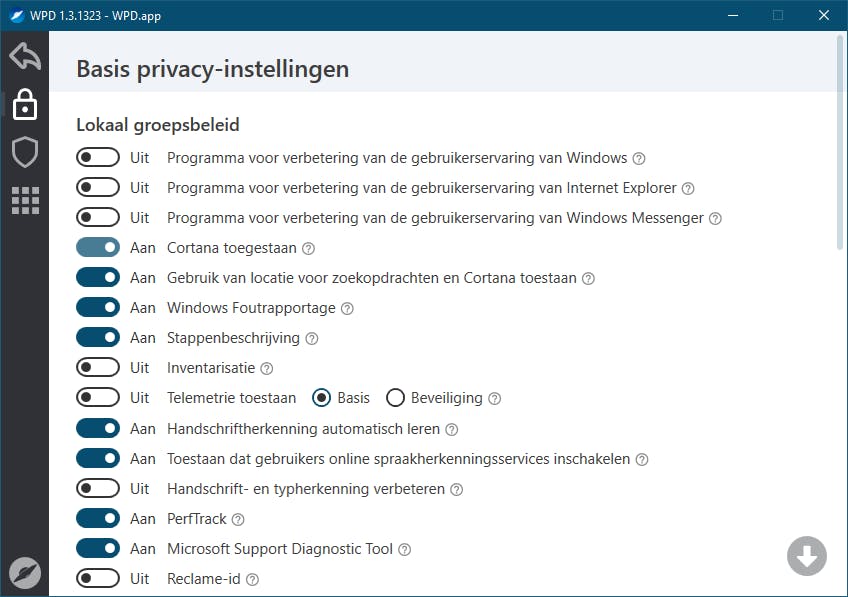848x597 pixels.
Task: Open the firewall shield sidebar section
Action: pos(25,152)
